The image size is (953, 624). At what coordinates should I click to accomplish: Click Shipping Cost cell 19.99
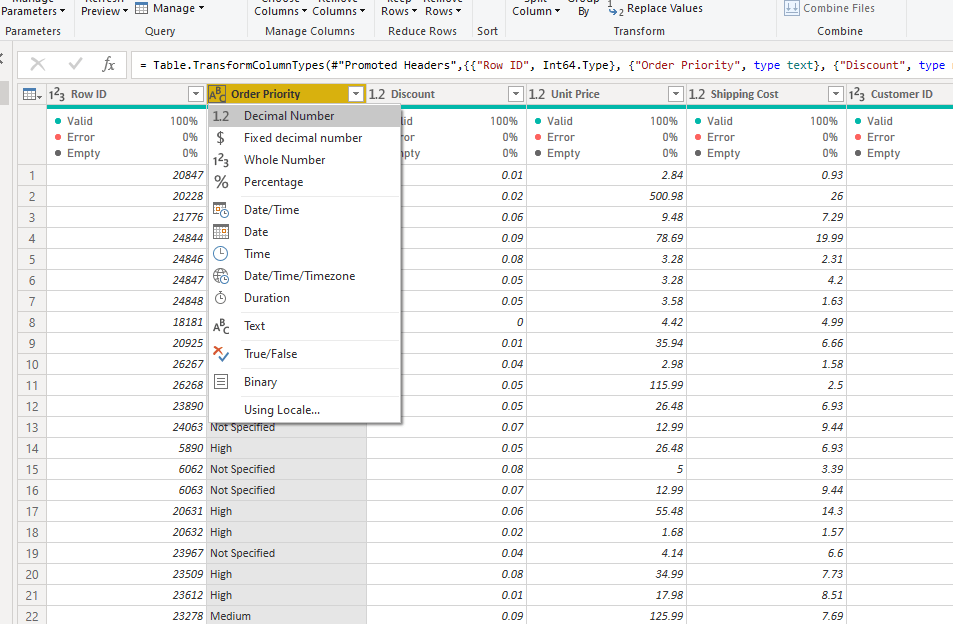point(766,238)
